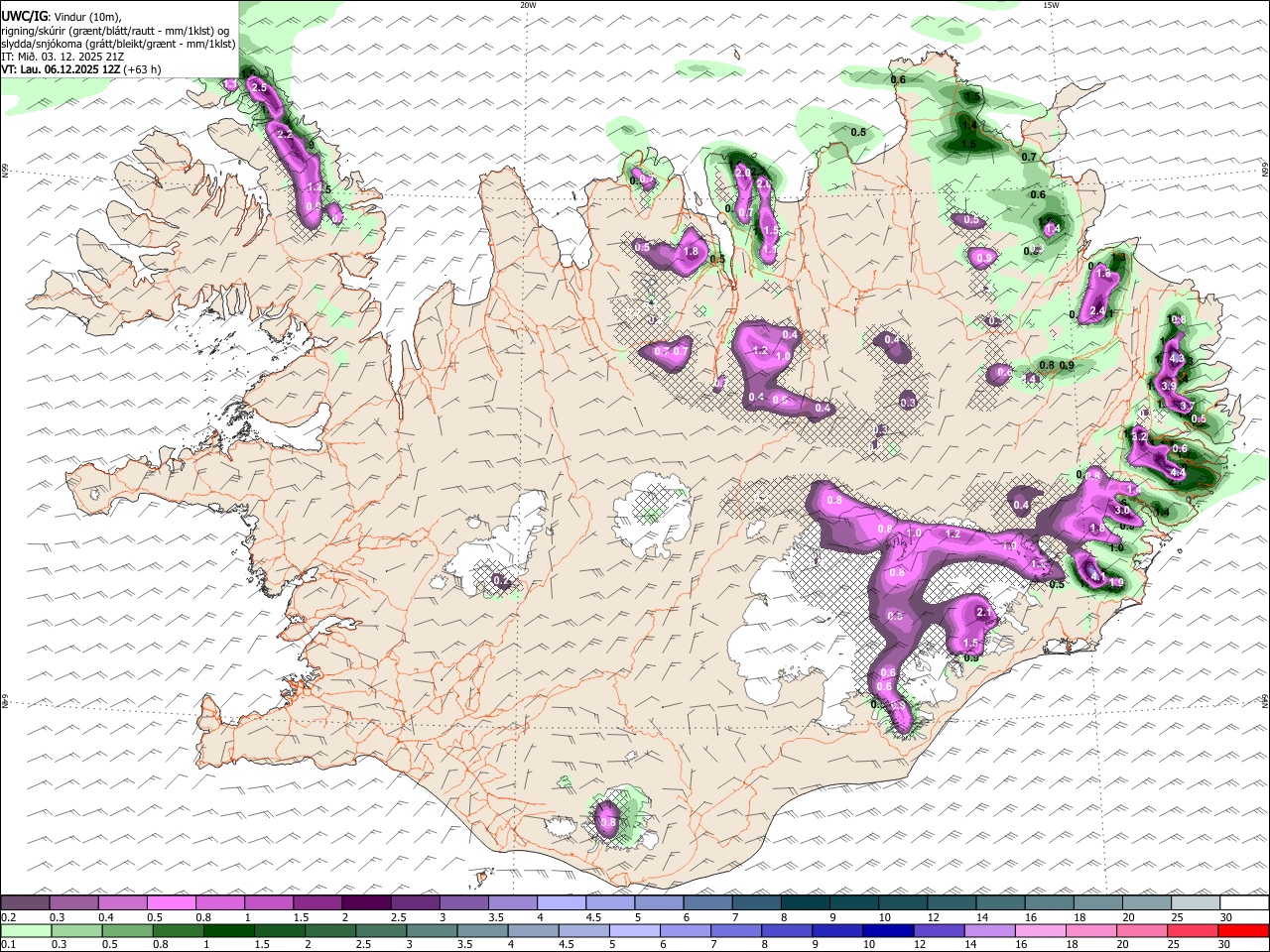The height and width of the screenshot is (952, 1270).
Task: Click the 0.2–0.3 mauve swatch, top legend row
Action: [25, 902]
